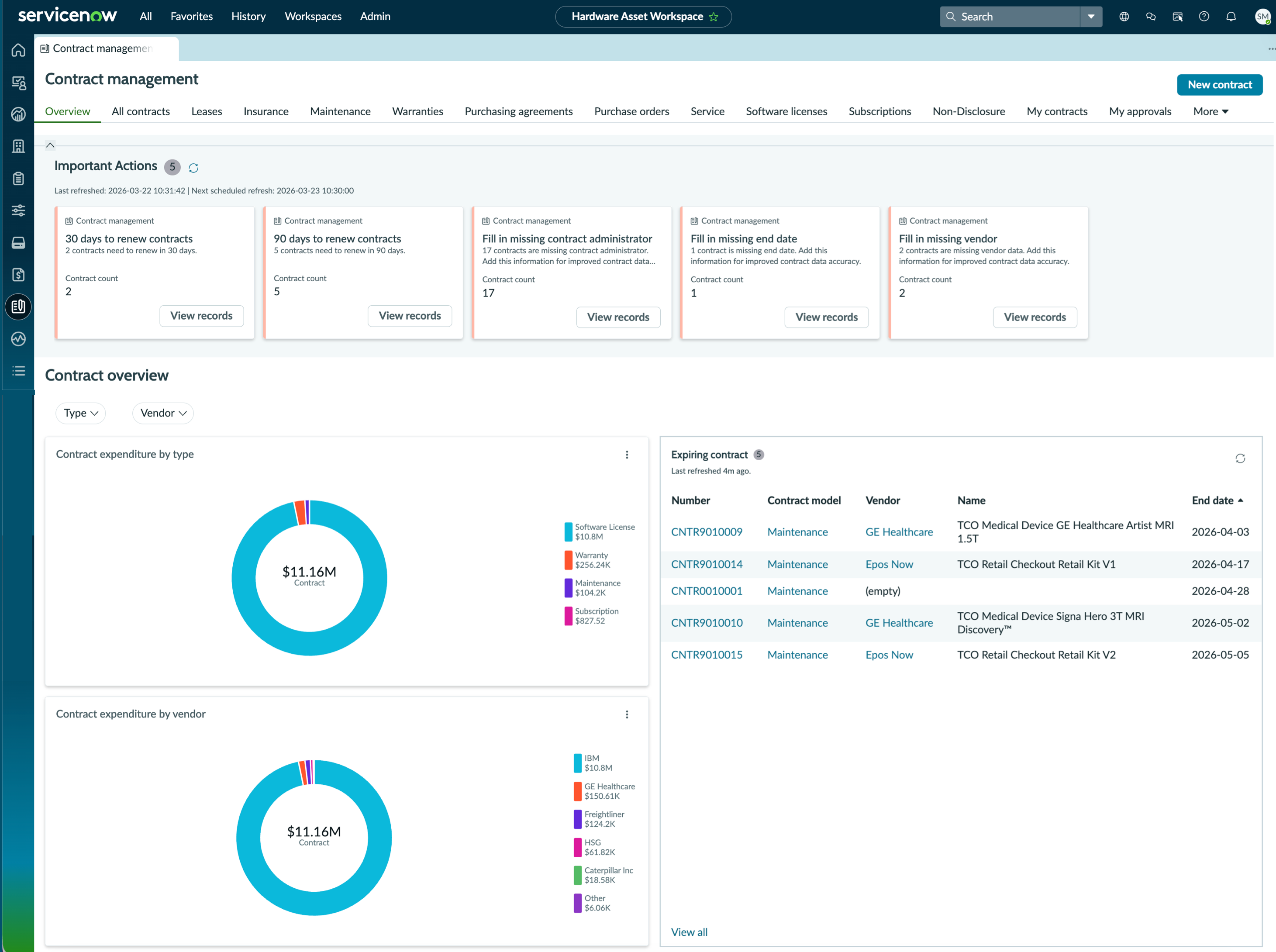Image resolution: width=1276 pixels, height=952 pixels.
Task: View records for missing vendor
Action: [x=1035, y=317]
